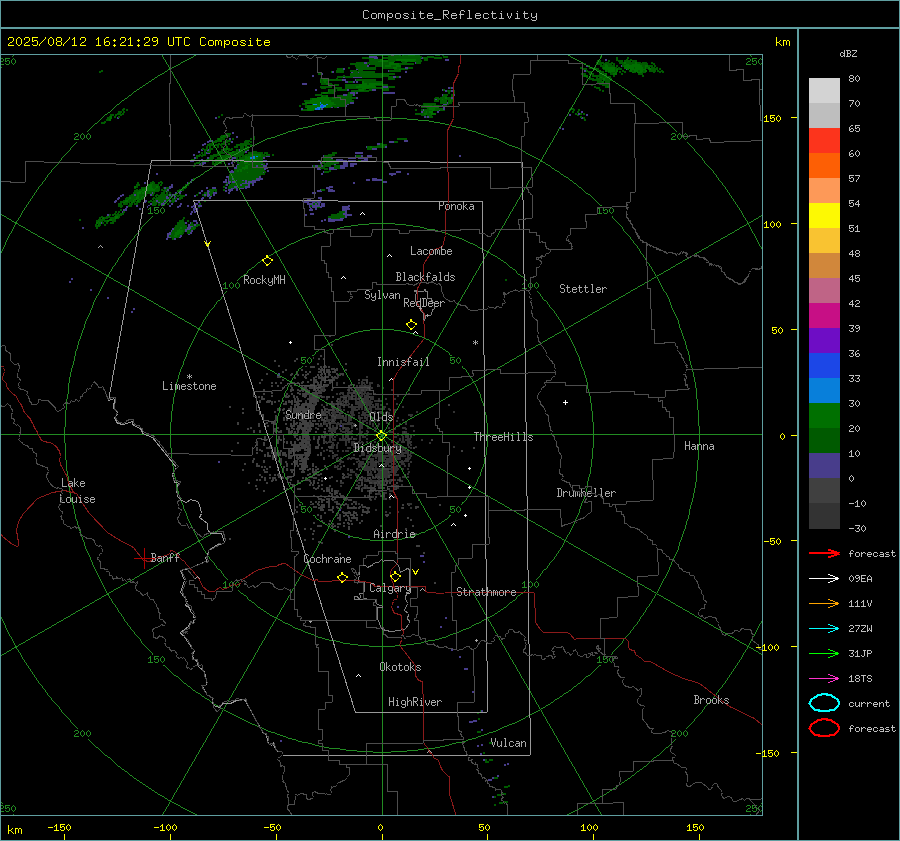Click the Ponoka city label
This screenshot has height=841, width=900.
pyautogui.click(x=456, y=206)
